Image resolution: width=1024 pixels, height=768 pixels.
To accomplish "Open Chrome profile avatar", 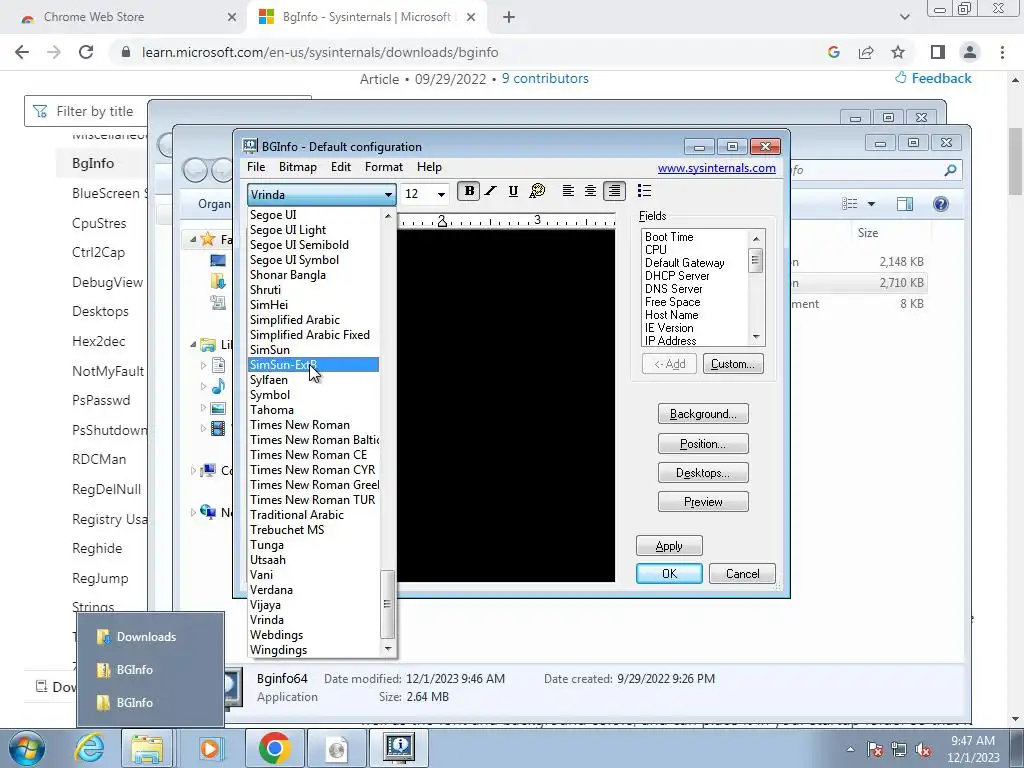I will coord(970,52).
